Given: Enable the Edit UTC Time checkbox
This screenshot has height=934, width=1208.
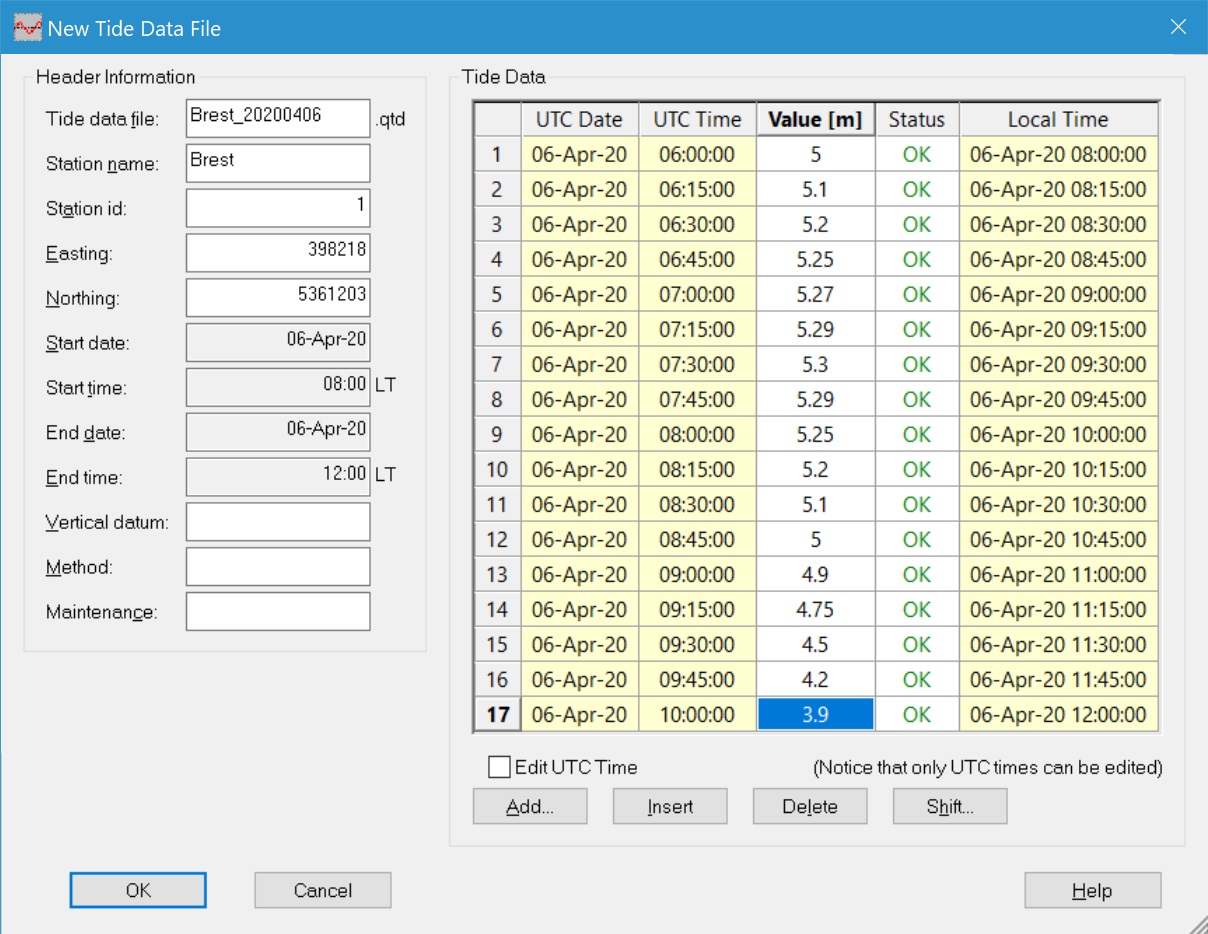Looking at the screenshot, I should [x=499, y=767].
